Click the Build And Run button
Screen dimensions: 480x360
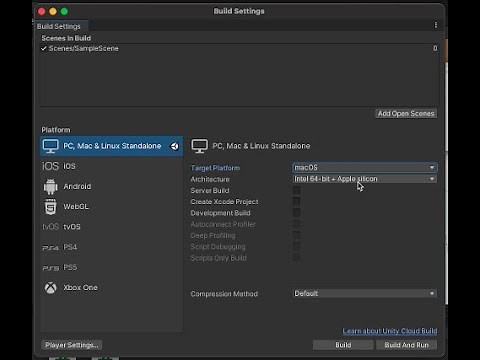click(x=407, y=345)
